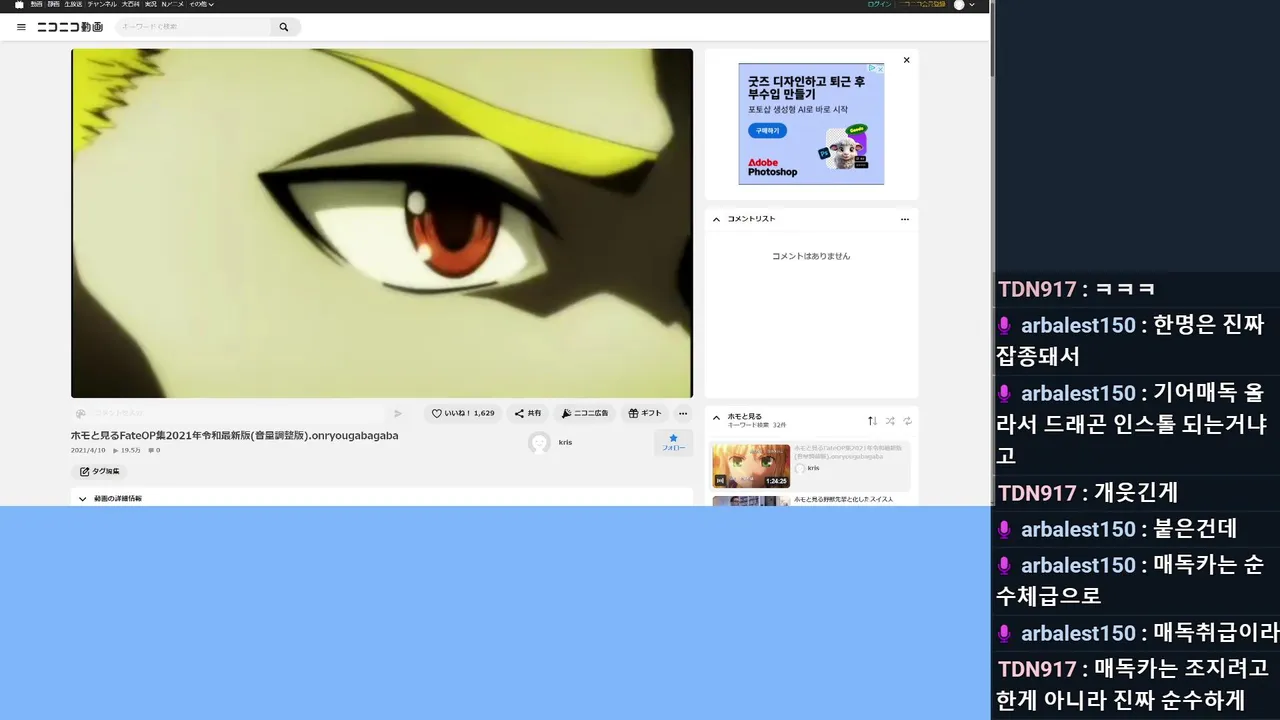This screenshot has width=1280, height=720.
Task: Click the 共有 share button
Action: click(528, 413)
